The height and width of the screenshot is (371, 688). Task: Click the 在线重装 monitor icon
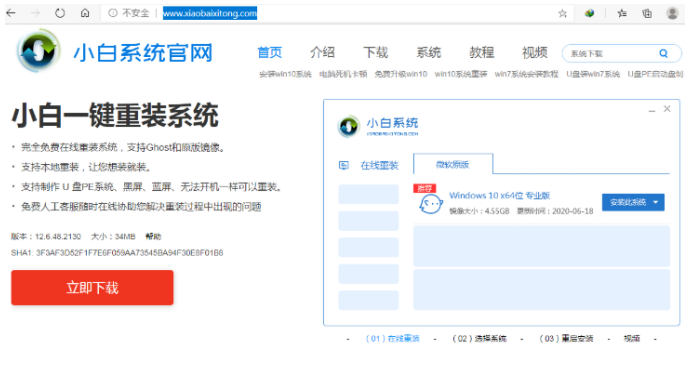point(344,165)
